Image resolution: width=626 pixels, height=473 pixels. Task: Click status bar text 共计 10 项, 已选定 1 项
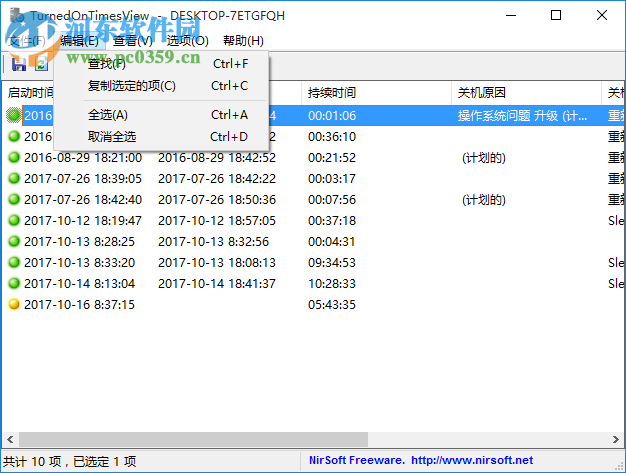(69, 461)
